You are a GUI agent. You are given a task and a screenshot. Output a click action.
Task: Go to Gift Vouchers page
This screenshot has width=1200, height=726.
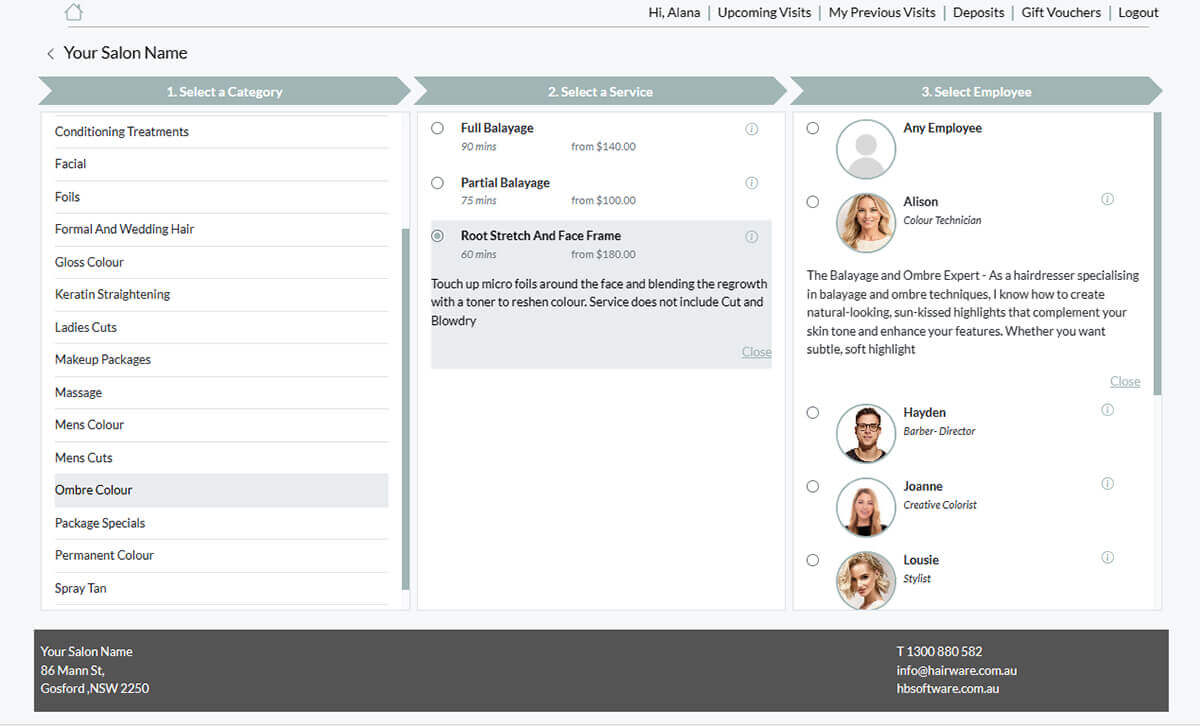1060,13
